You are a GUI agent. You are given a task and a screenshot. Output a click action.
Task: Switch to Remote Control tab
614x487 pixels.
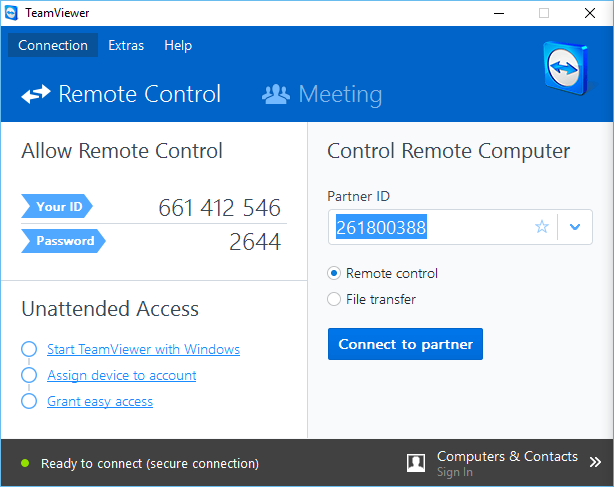coord(121,94)
